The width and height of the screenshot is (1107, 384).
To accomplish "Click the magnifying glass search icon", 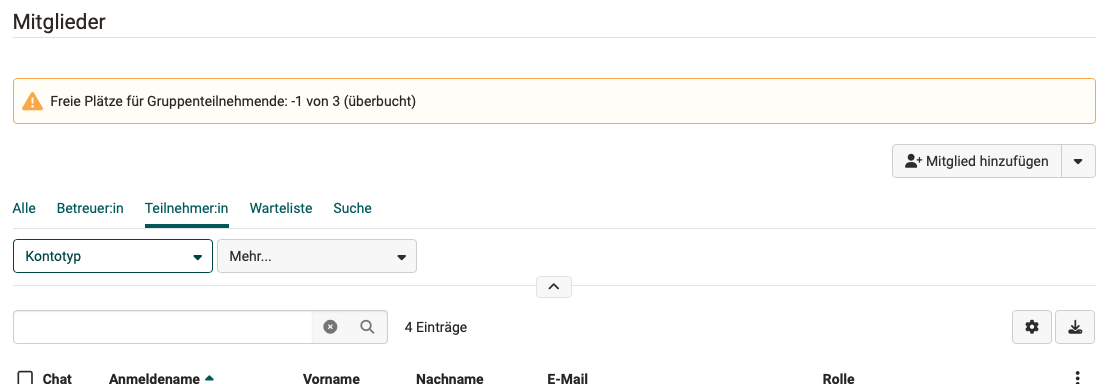I will (367, 327).
